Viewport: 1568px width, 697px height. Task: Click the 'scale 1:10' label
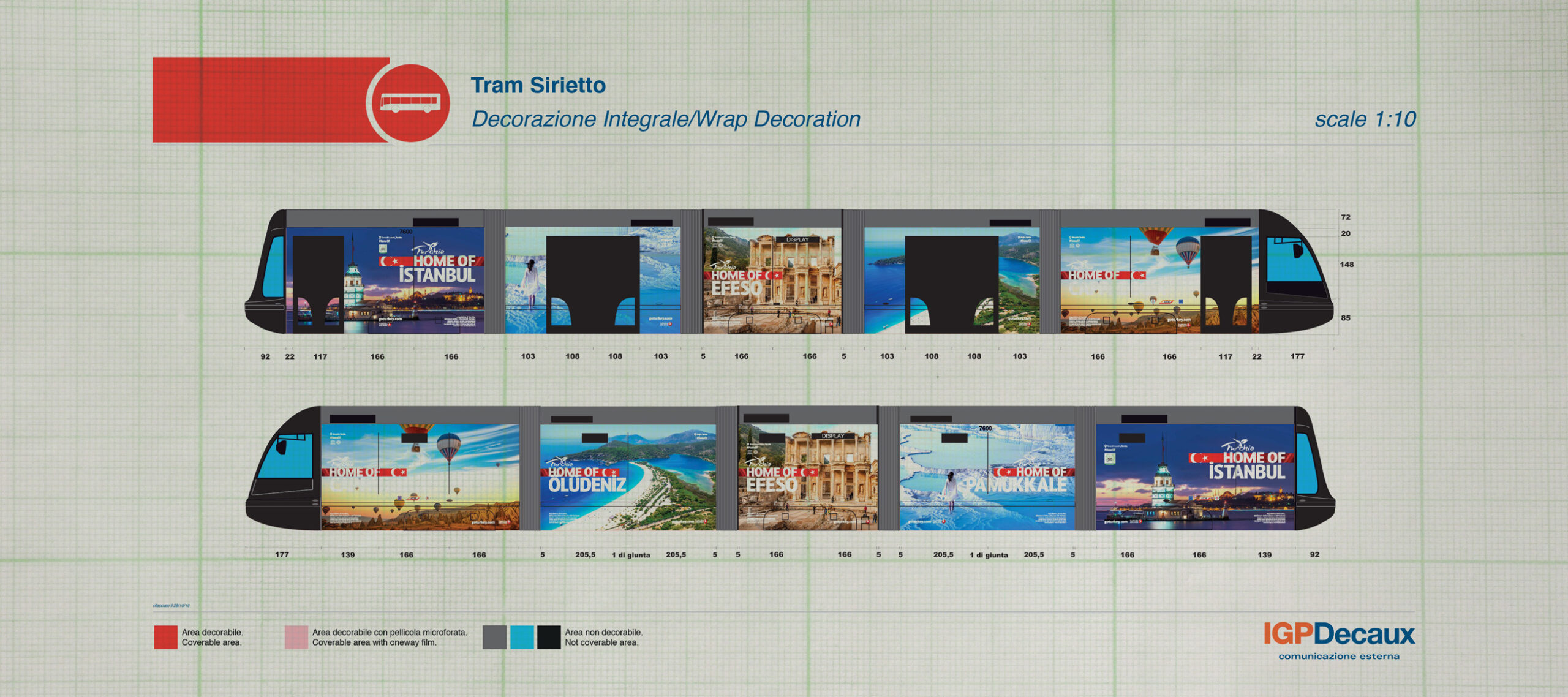point(1365,119)
